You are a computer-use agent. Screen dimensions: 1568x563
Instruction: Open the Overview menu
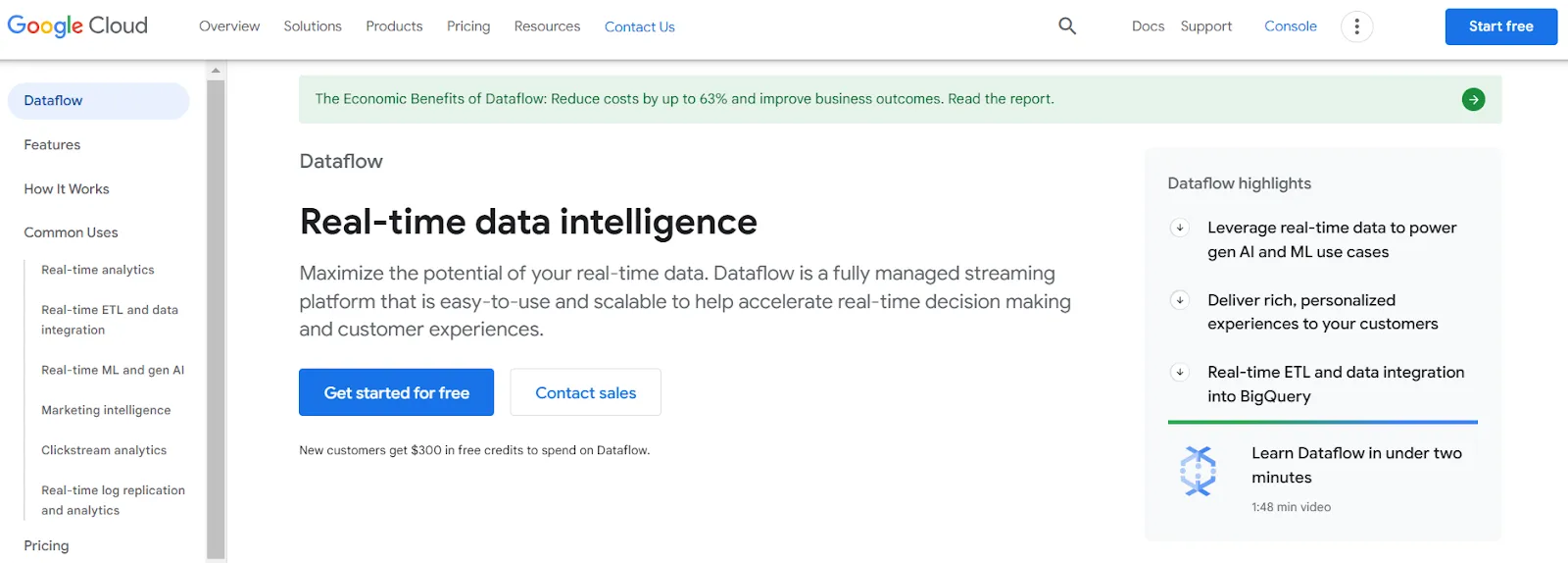tap(229, 26)
